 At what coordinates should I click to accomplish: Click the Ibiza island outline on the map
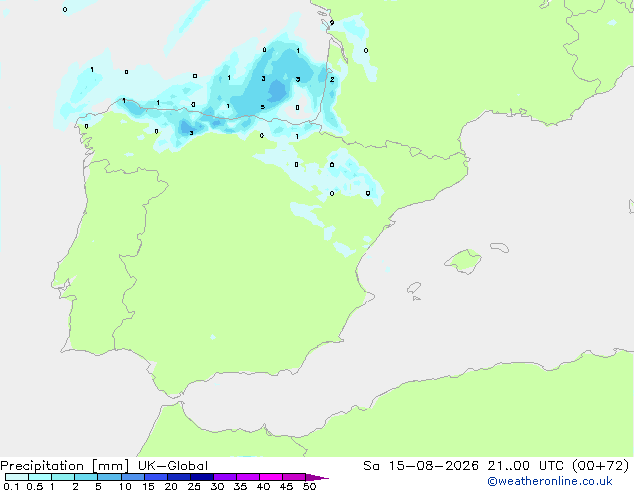(x=414, y=288)
